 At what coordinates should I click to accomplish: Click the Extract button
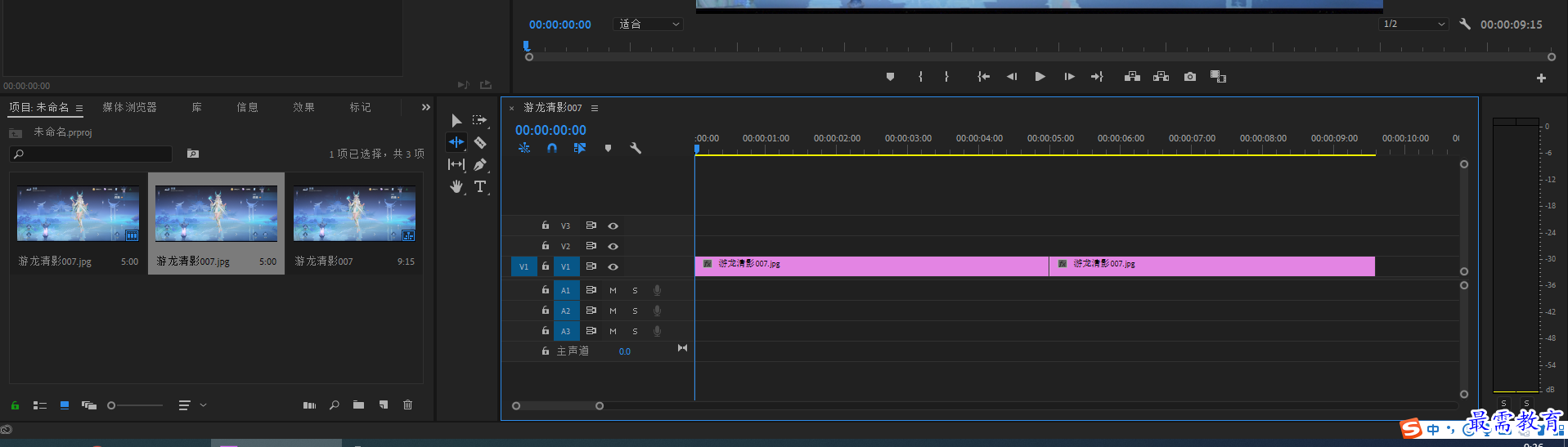1161,77
